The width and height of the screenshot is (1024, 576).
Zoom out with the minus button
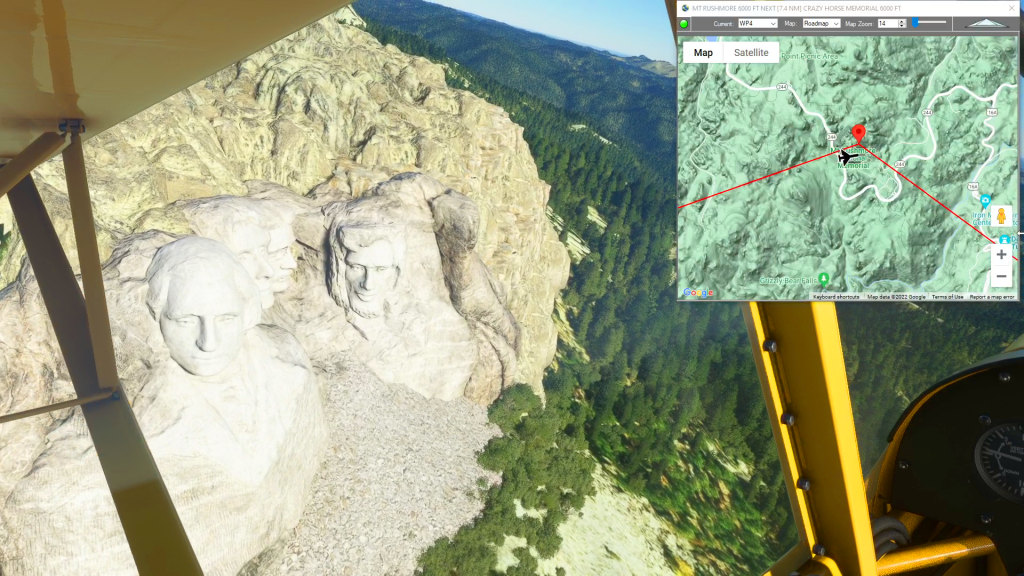coord(1001,277)
